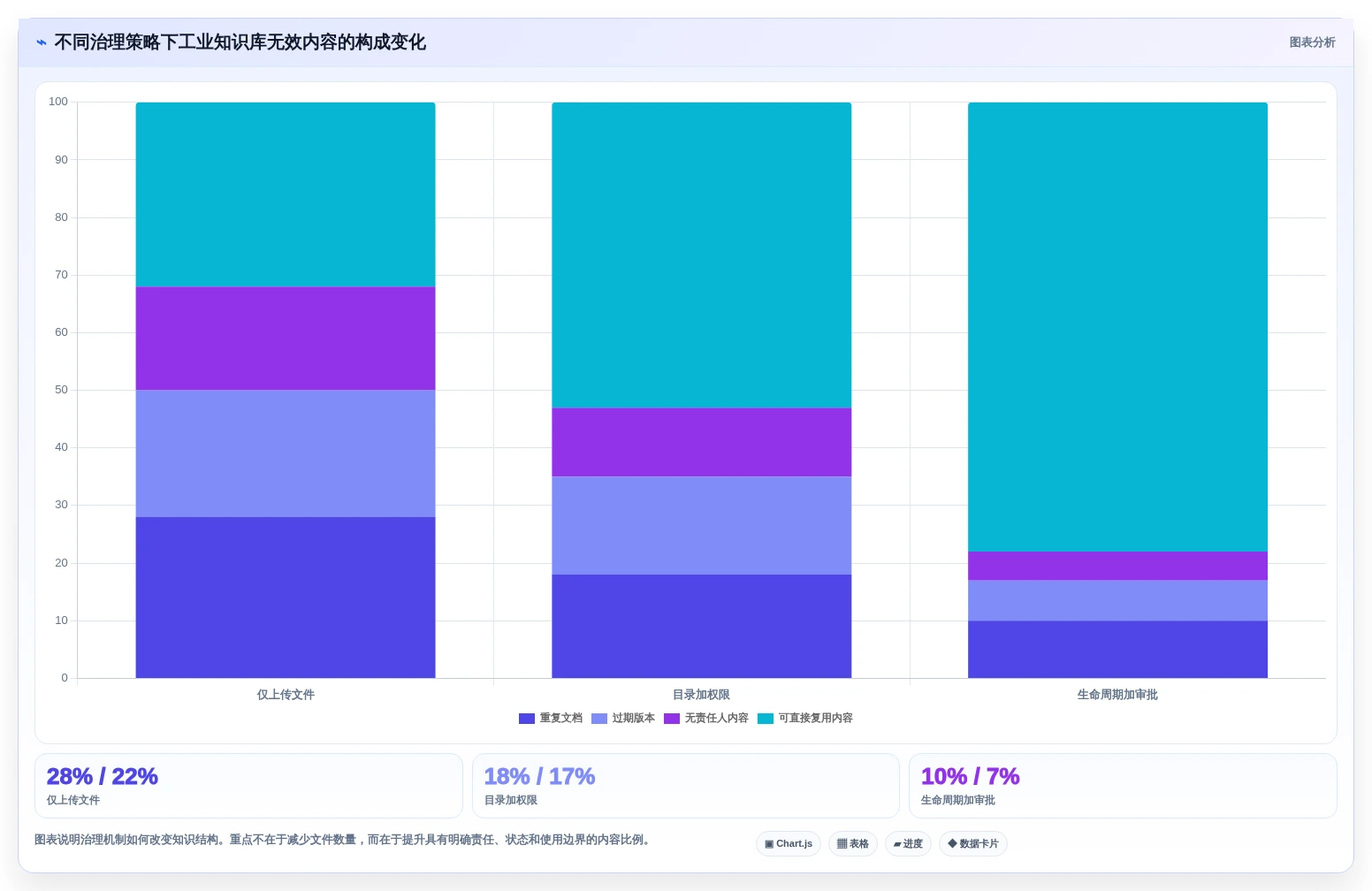Click the 18% / 17% stat card value

point(539,777)
